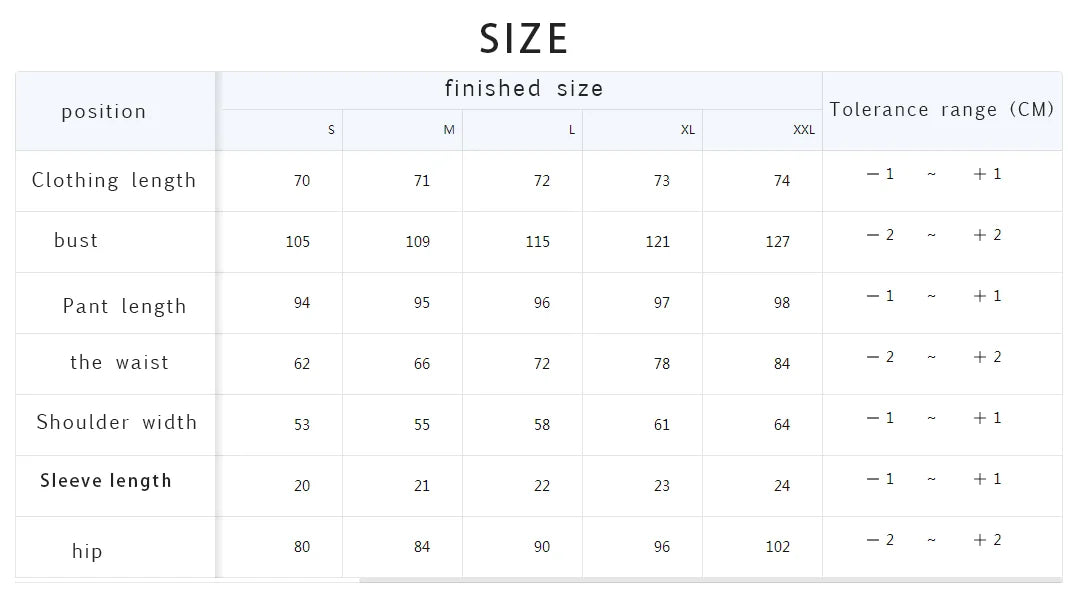This screenshot has width=1080, height=604.
Task: Click the 'position' column header
Action: (103, 112)
